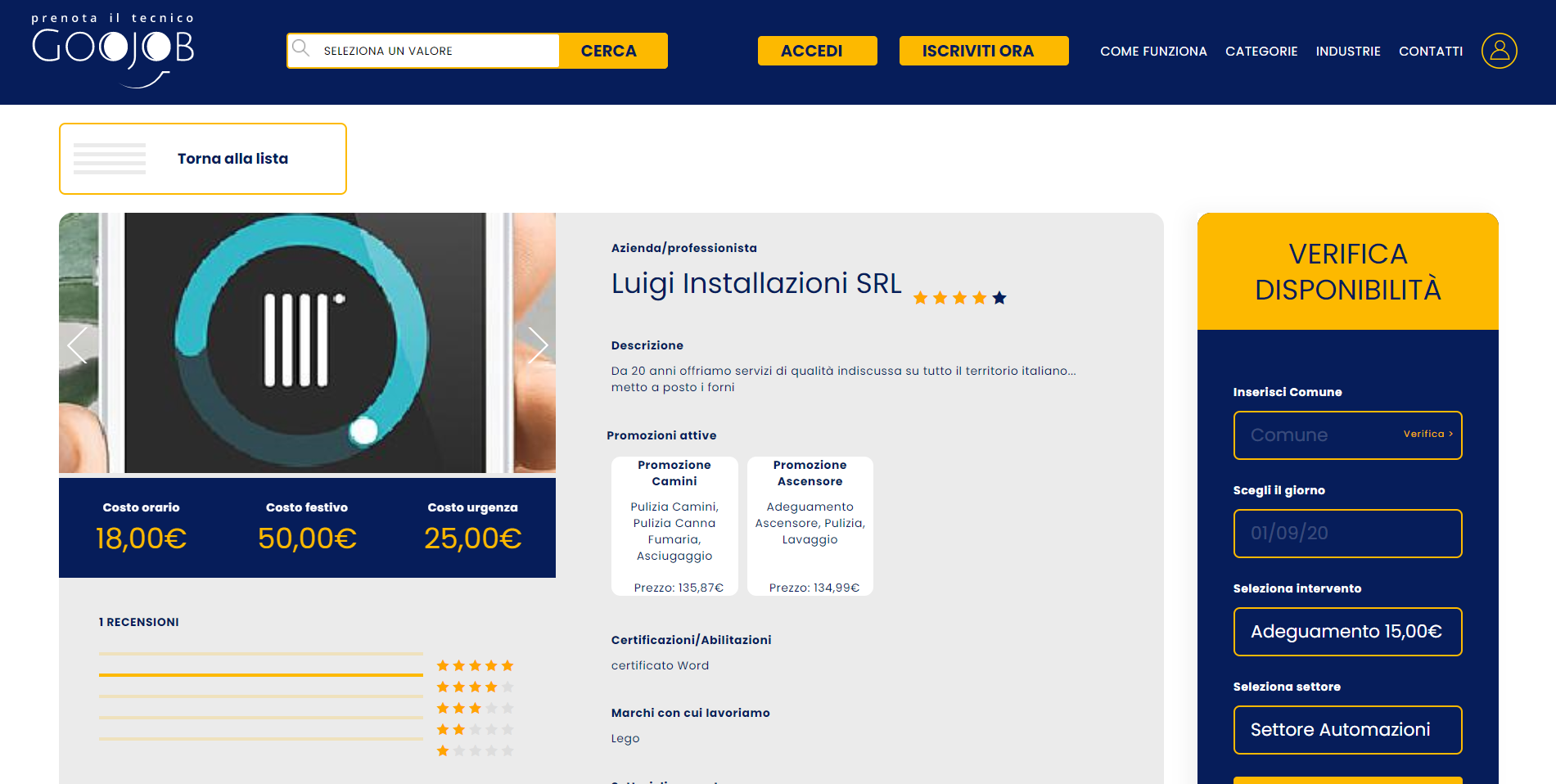Select the Promozione Camini card
This screenshot has height=784, width=1556.
click(674, 526)
